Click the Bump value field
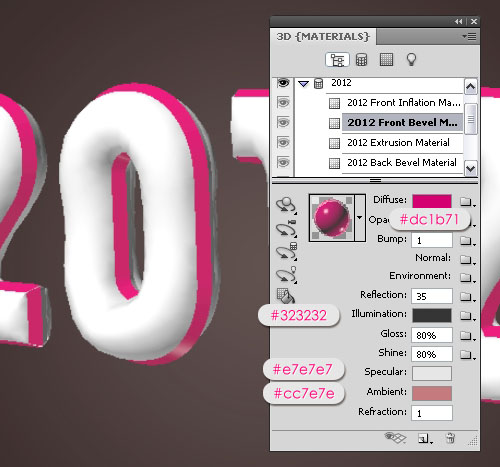The height and width of the screenshot is (467, 500). tap(432, 240)
